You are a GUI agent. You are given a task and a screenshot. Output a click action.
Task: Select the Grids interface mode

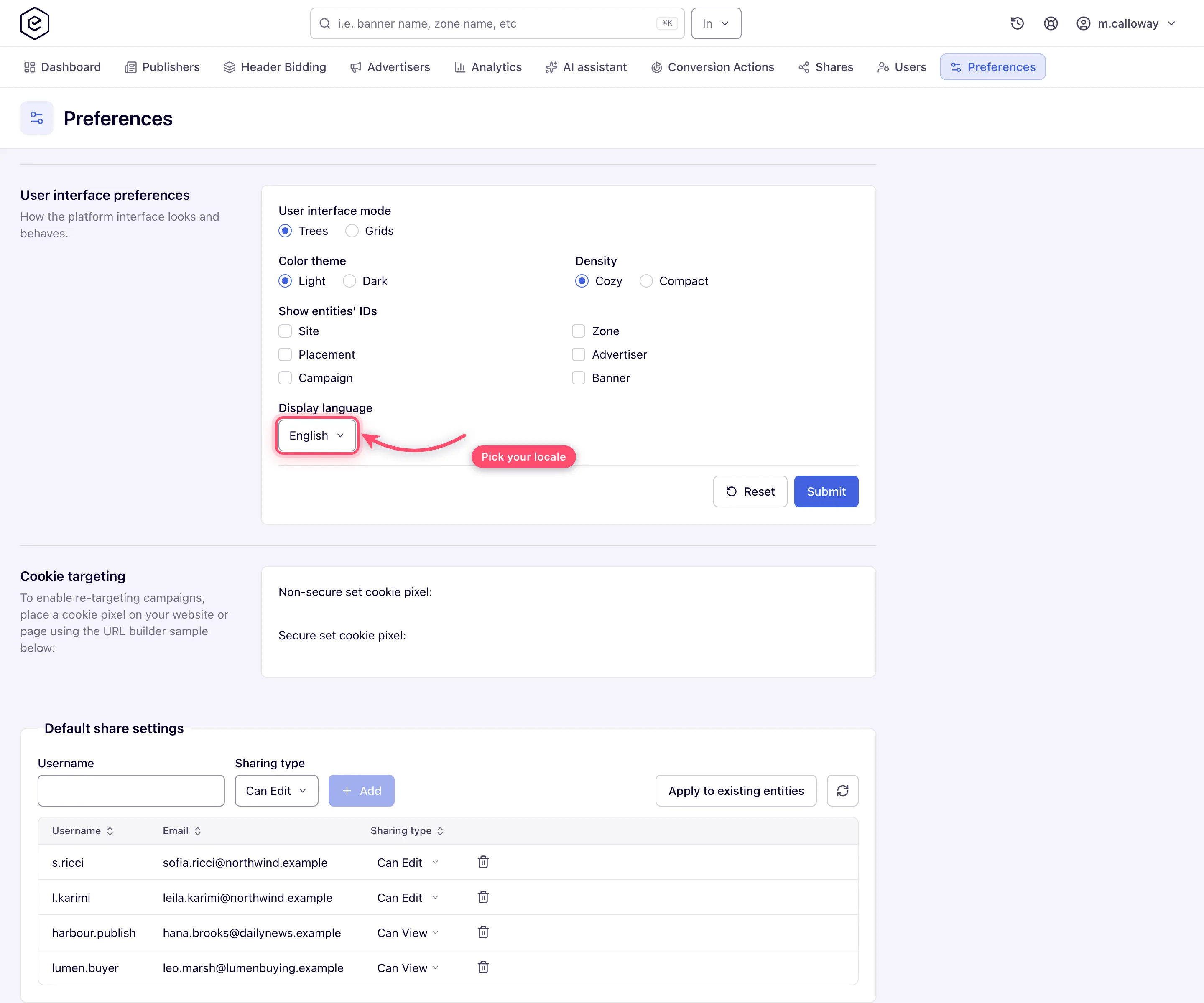coord(352,231)
